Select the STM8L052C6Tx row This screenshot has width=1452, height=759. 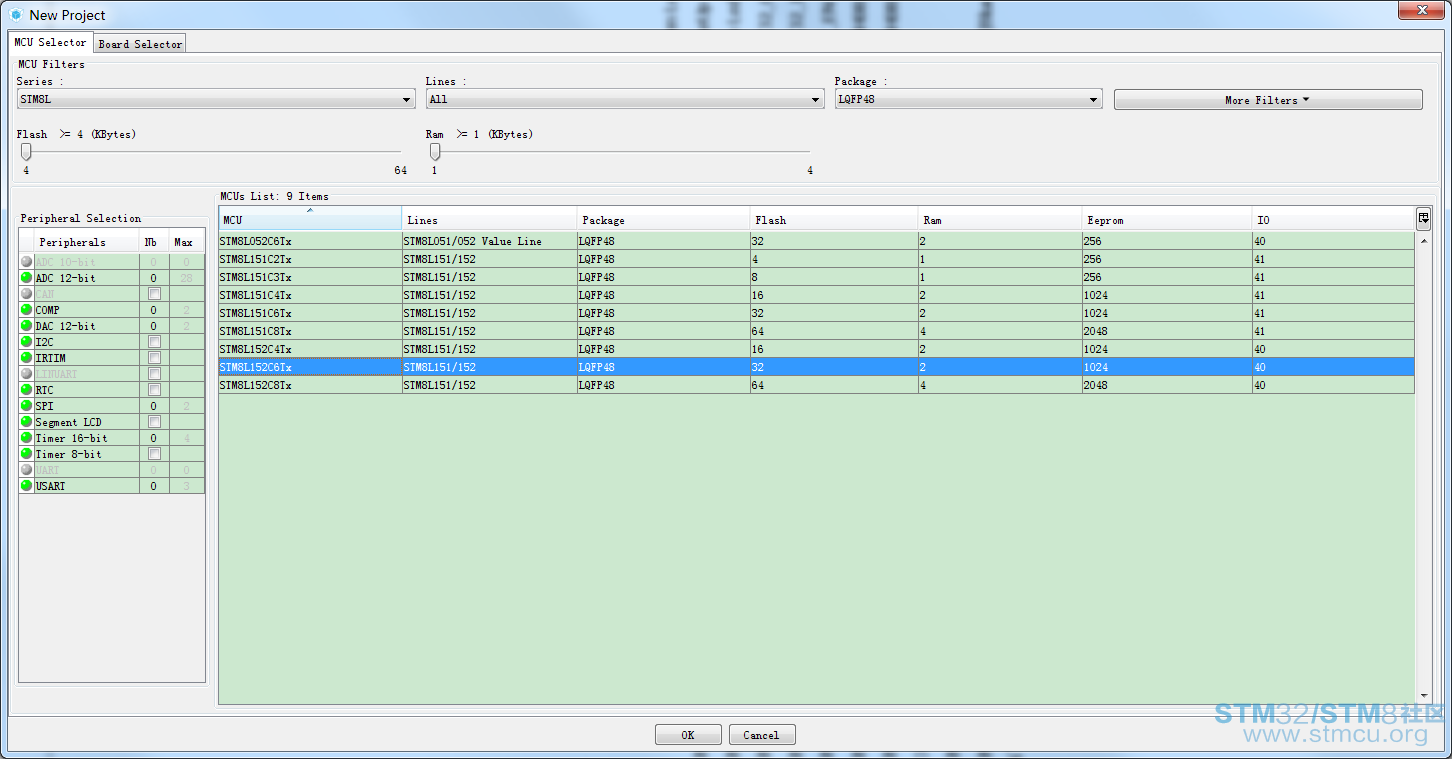pos(816,241)
